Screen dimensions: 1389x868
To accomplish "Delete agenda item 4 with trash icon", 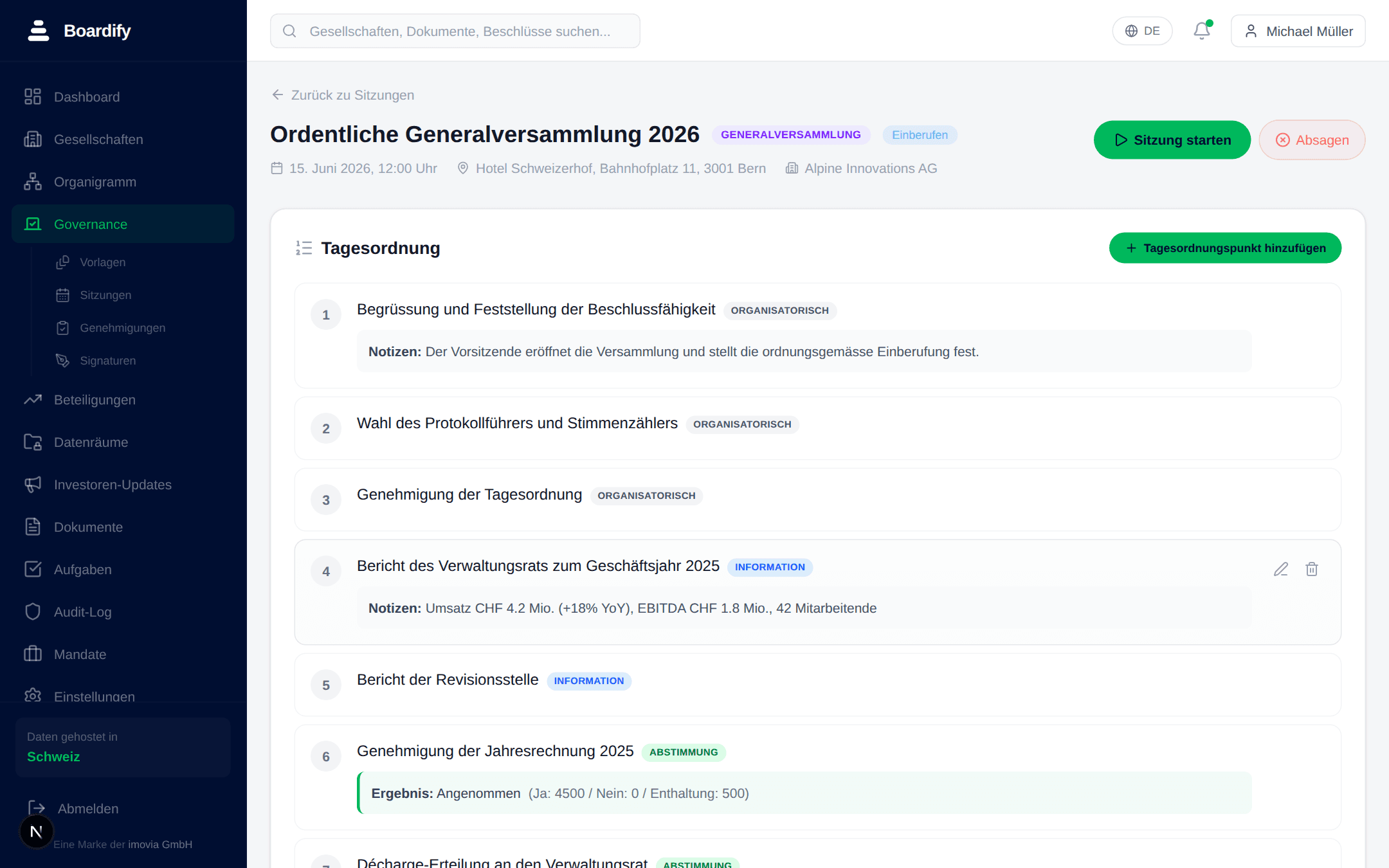I will 1312,569.
